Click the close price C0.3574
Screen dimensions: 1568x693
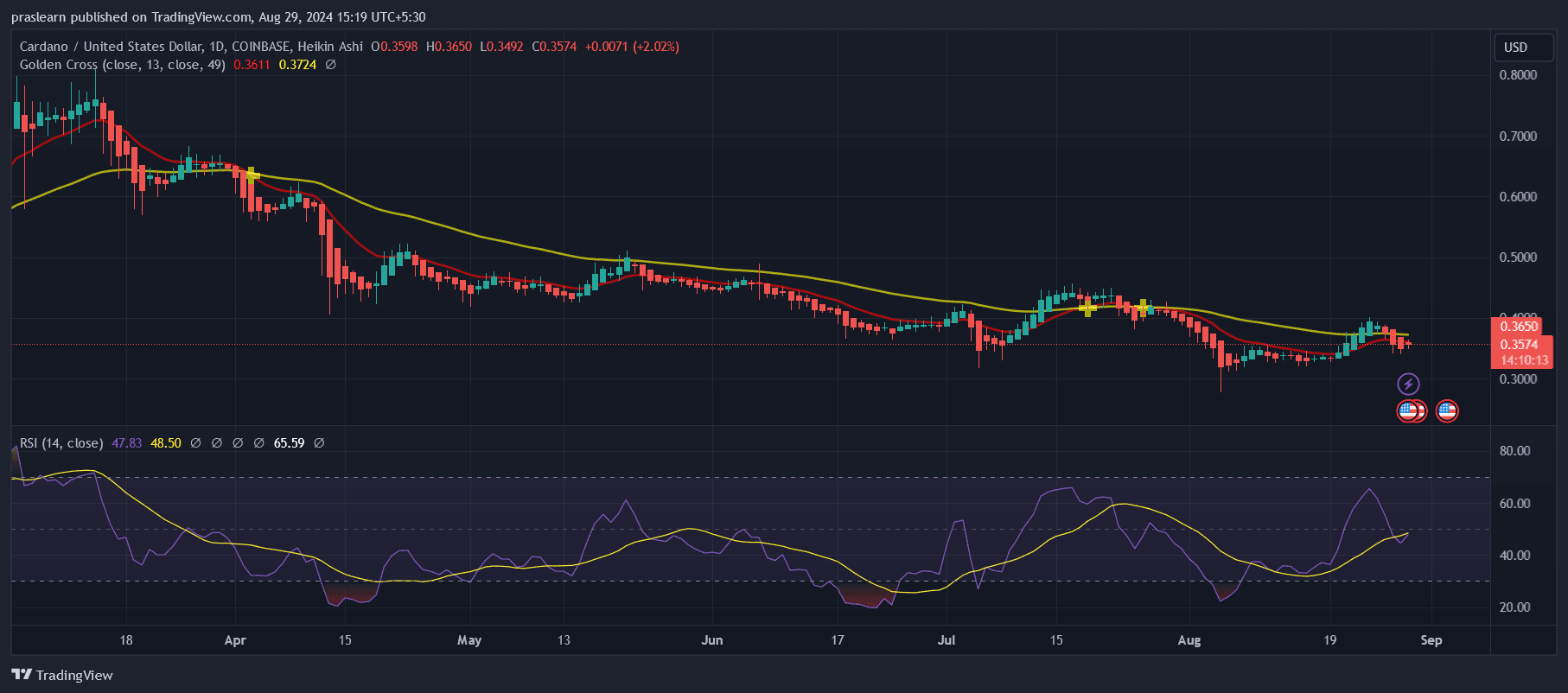554,47
